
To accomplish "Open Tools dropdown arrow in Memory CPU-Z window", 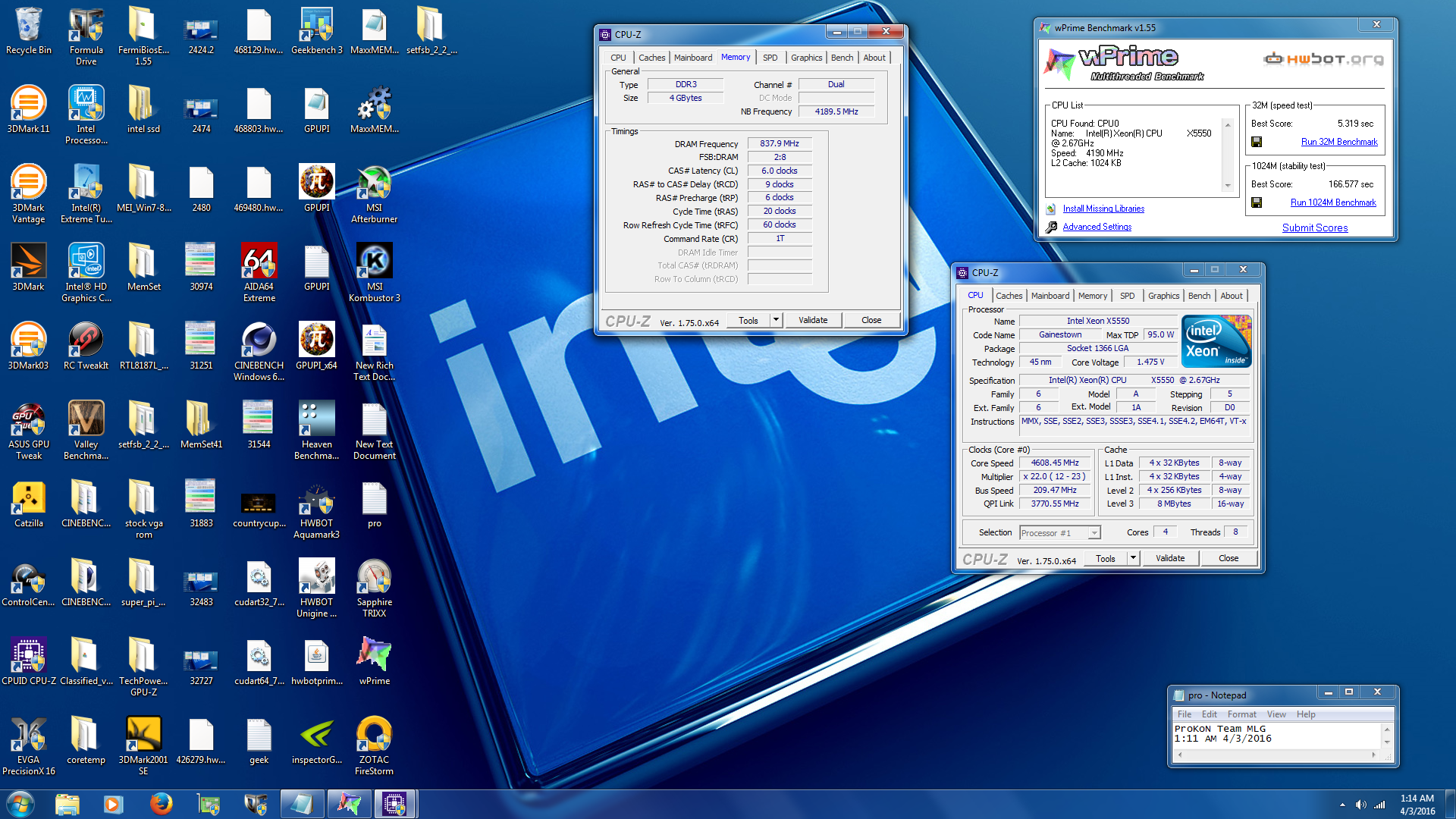I will point(776,320).
